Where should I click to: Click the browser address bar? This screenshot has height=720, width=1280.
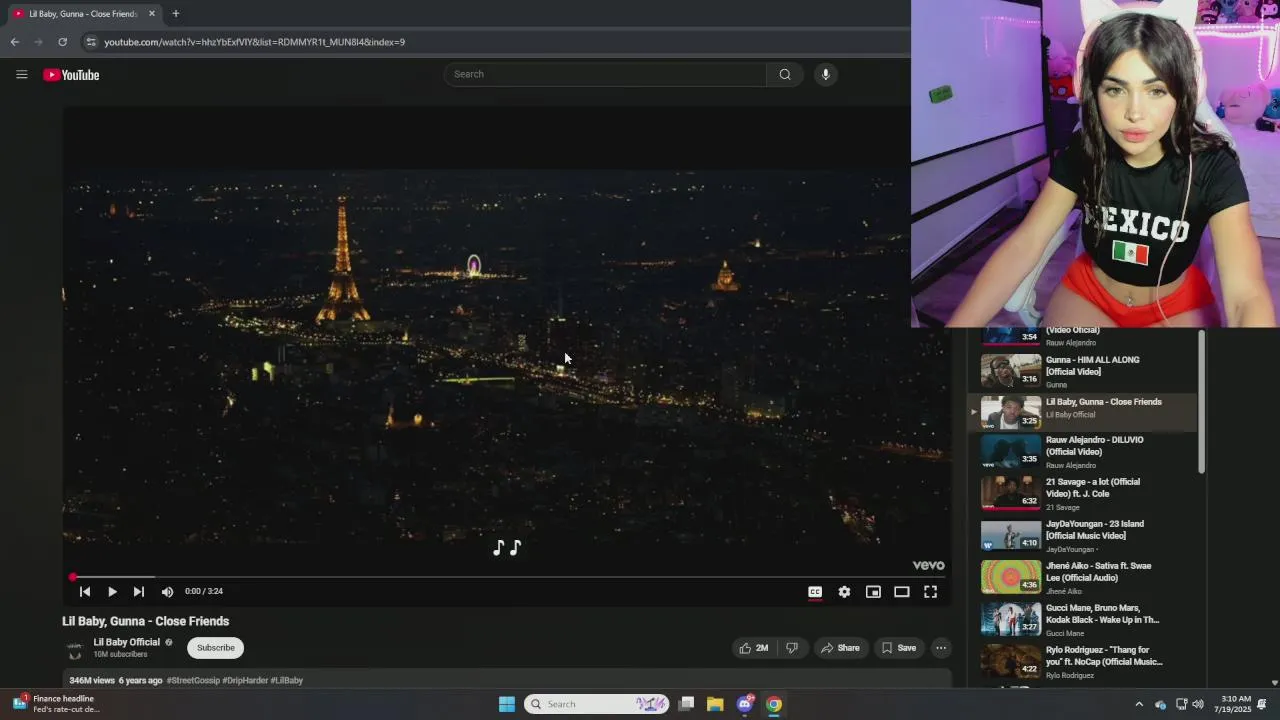500,42
